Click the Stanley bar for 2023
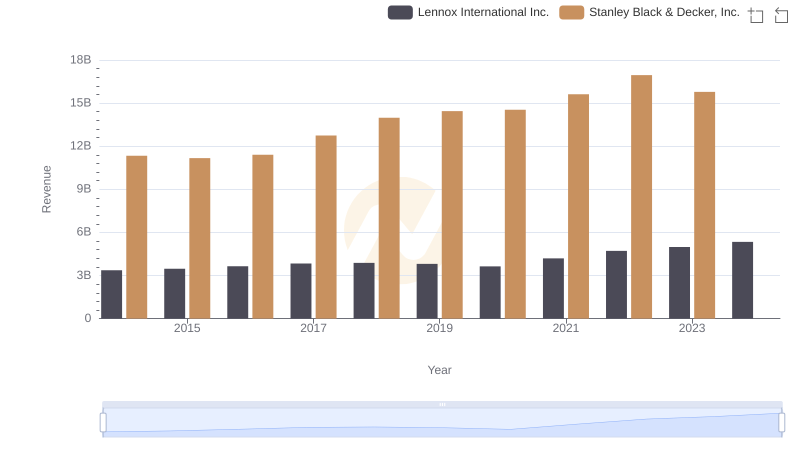The image size is (800, 461). pos(705,205)
